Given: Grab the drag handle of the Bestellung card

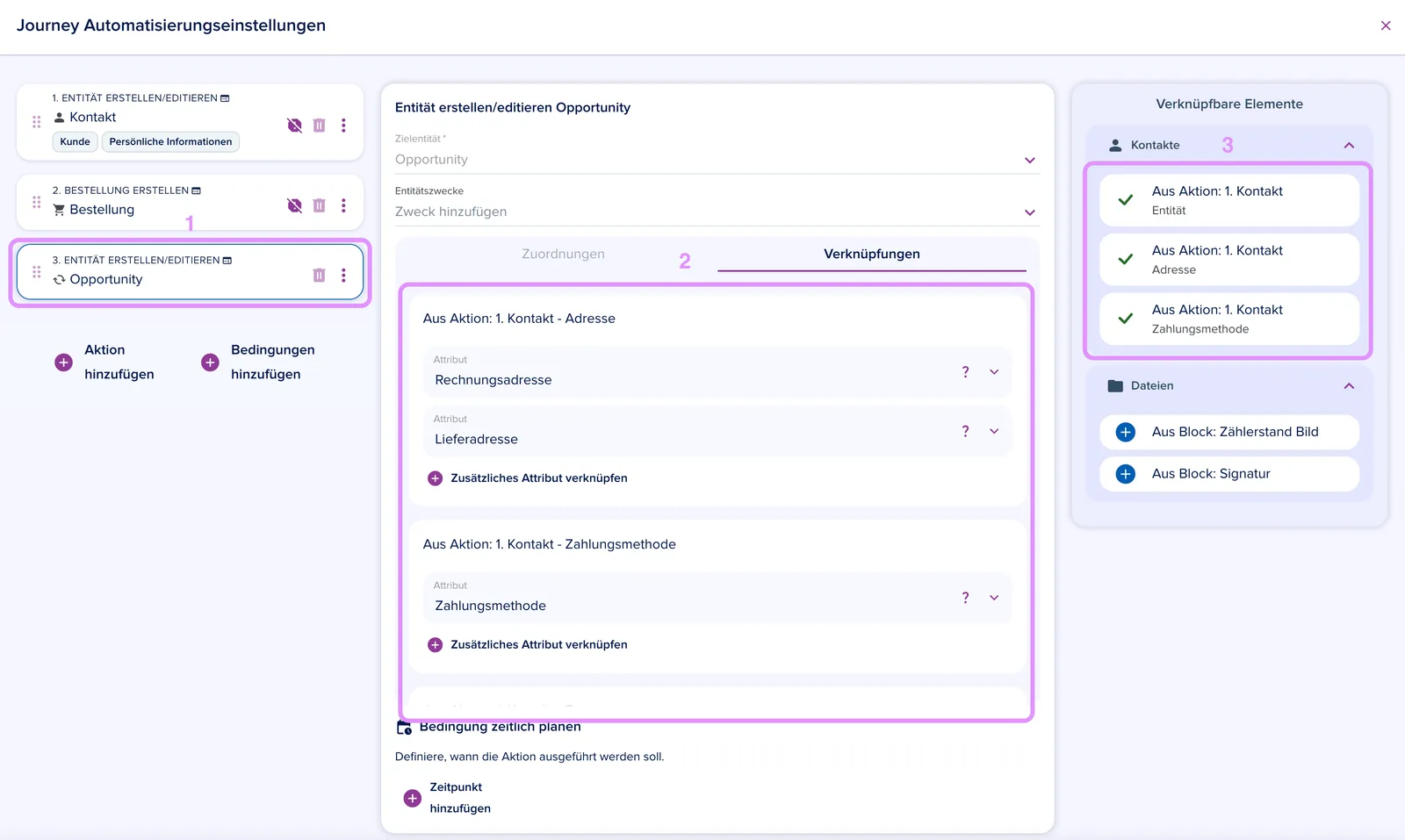Looking at the screenshot, I should click(x=37, y=202).
